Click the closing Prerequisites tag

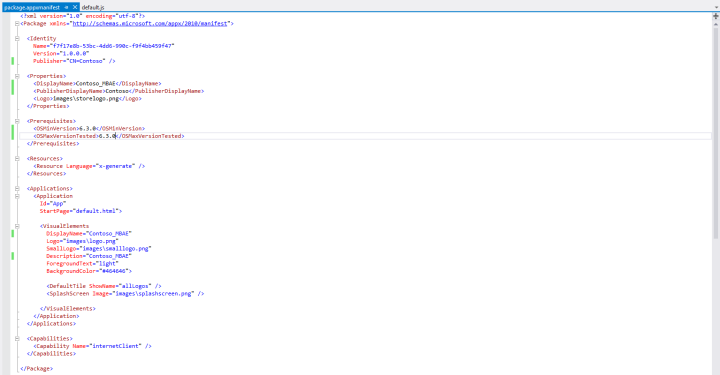(53, 144)
